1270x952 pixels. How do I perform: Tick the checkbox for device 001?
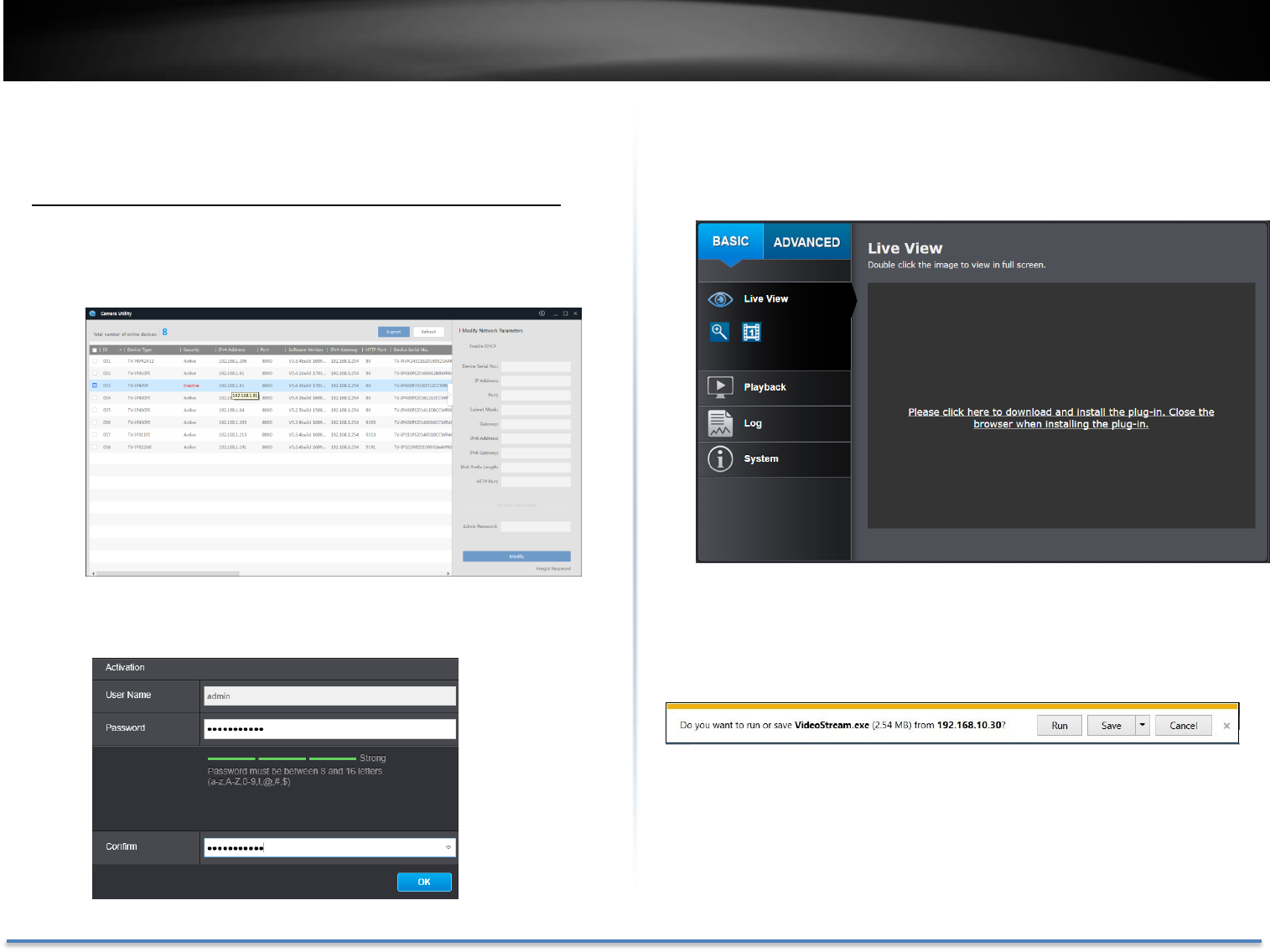point(95,361)
